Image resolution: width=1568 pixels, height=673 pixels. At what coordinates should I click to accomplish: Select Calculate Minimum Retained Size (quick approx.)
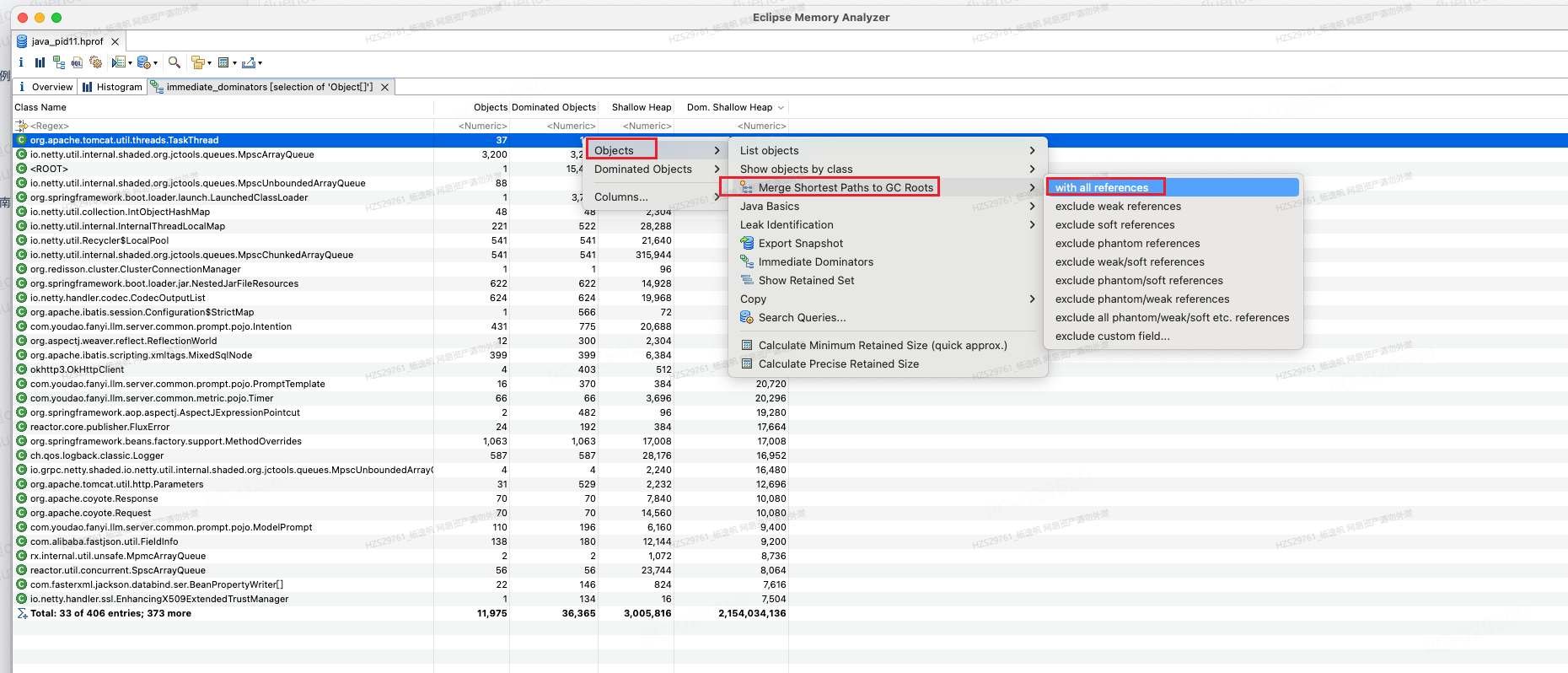[889, 345]
